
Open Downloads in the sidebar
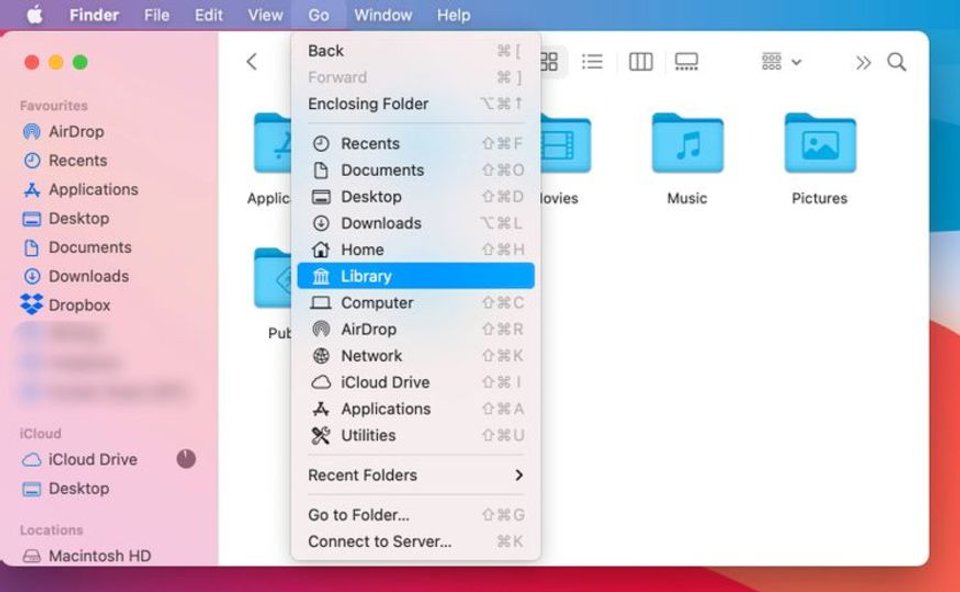pyautogui.click(x=89, y=276)
